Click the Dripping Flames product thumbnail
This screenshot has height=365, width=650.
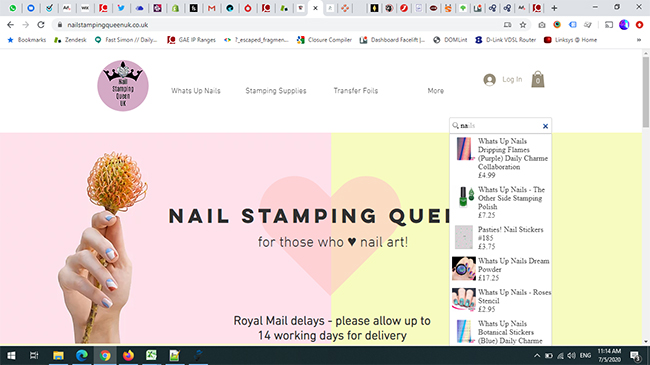pyautogui.click(x=464, y=148)
